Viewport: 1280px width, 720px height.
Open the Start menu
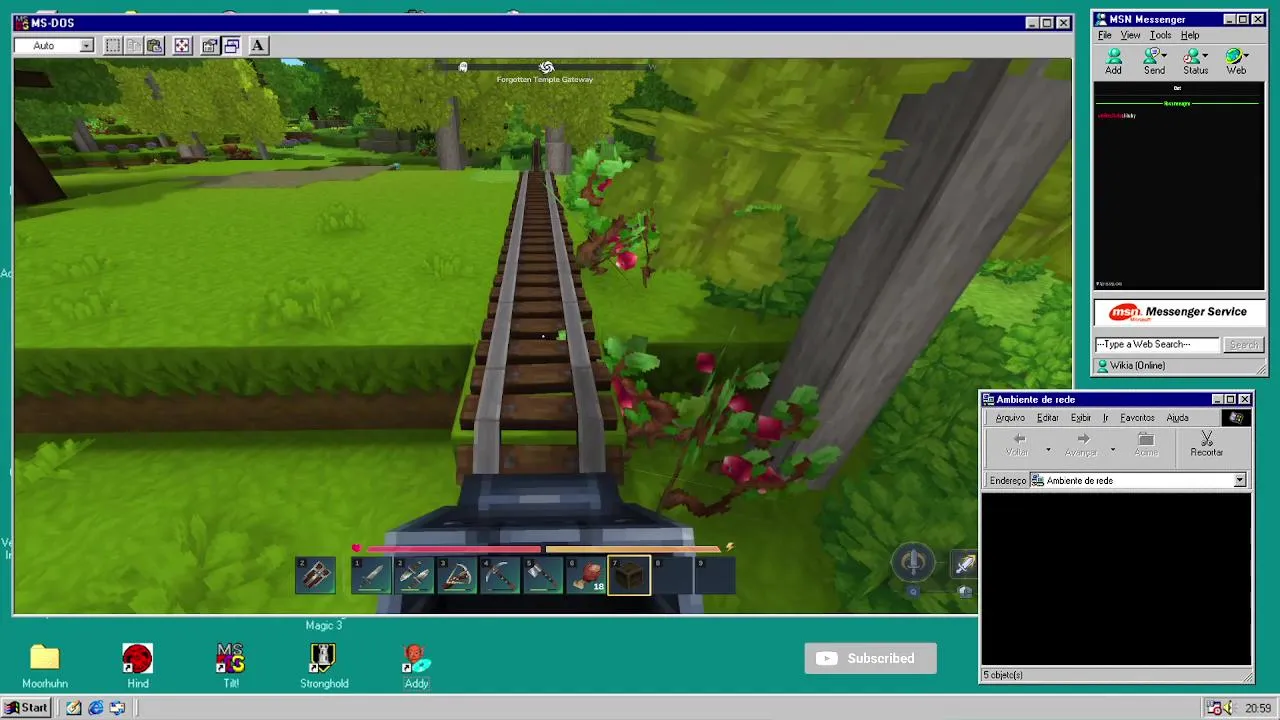[x=26, y=708]
